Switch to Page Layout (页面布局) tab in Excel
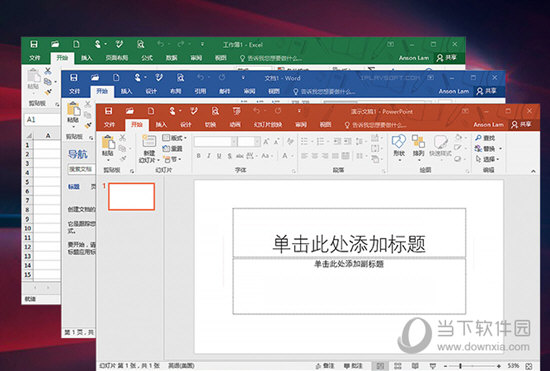 tap(116, 58)
